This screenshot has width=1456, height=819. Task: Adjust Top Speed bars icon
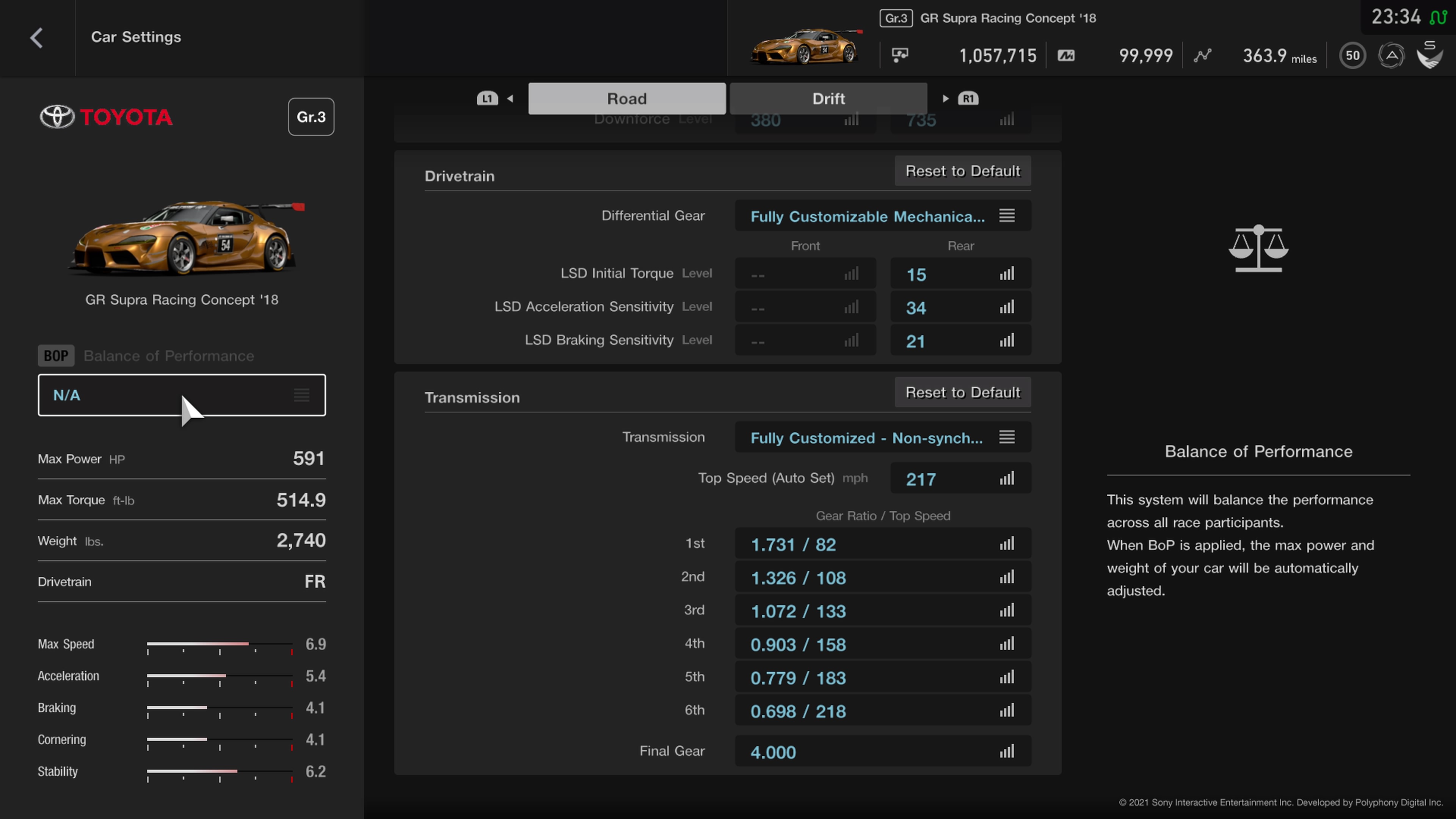click(1007, 478)
